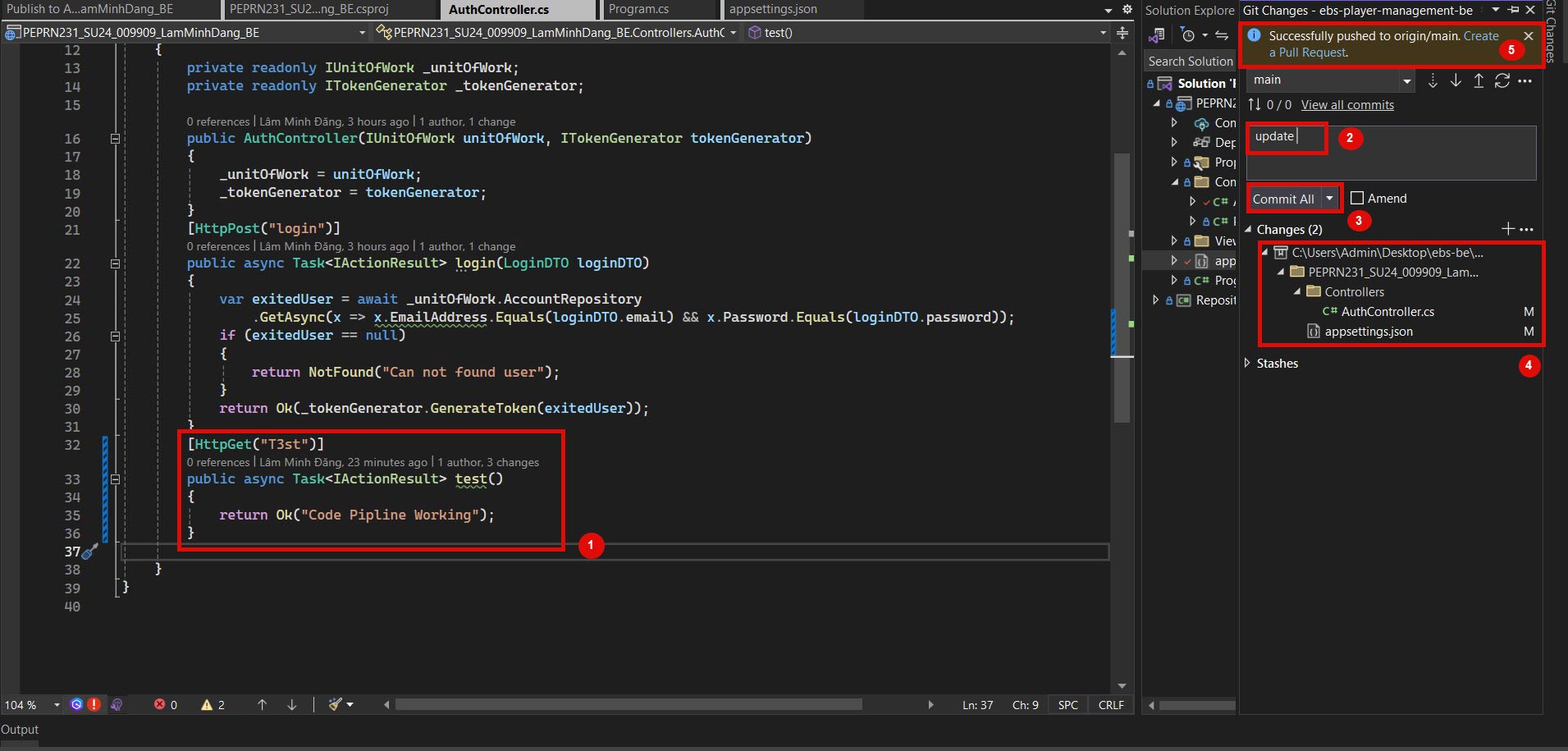Click the Create a Pull Request link
This screenshot has height=751, width=1568.
[x=1383, y=44]
